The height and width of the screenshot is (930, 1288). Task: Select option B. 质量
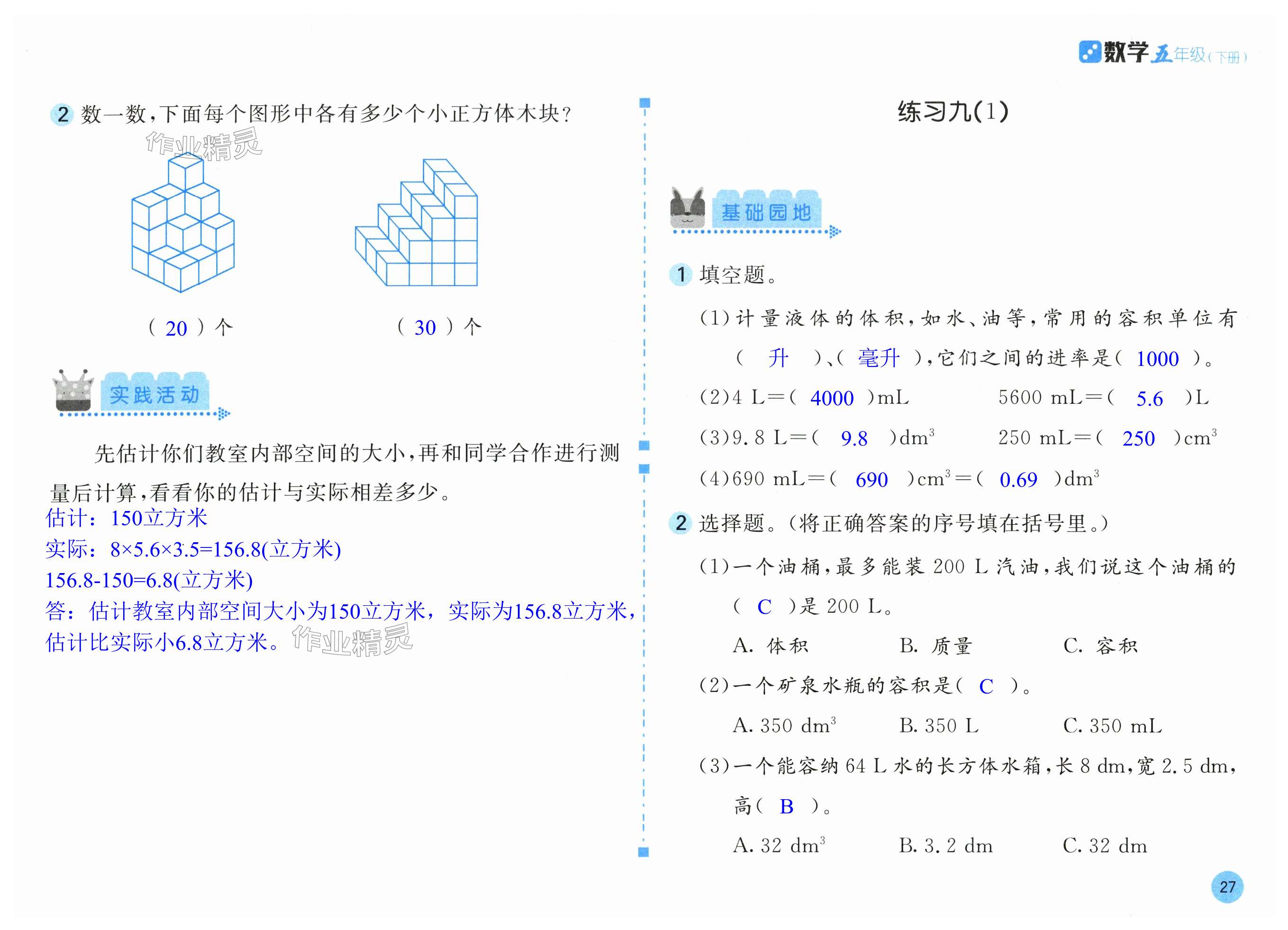936,646
